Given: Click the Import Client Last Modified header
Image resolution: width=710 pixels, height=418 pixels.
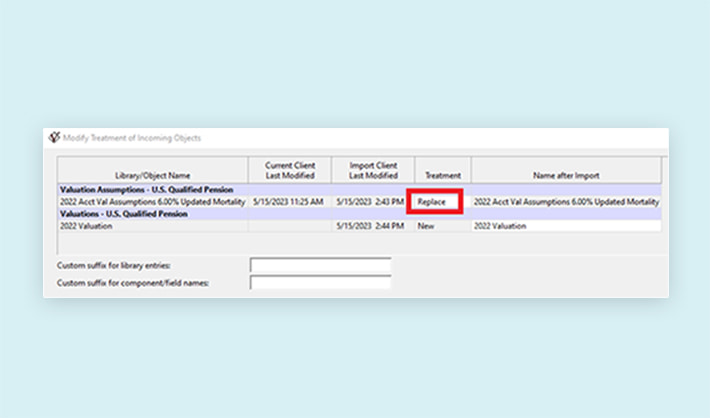Looking at the screenshot, I should tap(373, 170).
